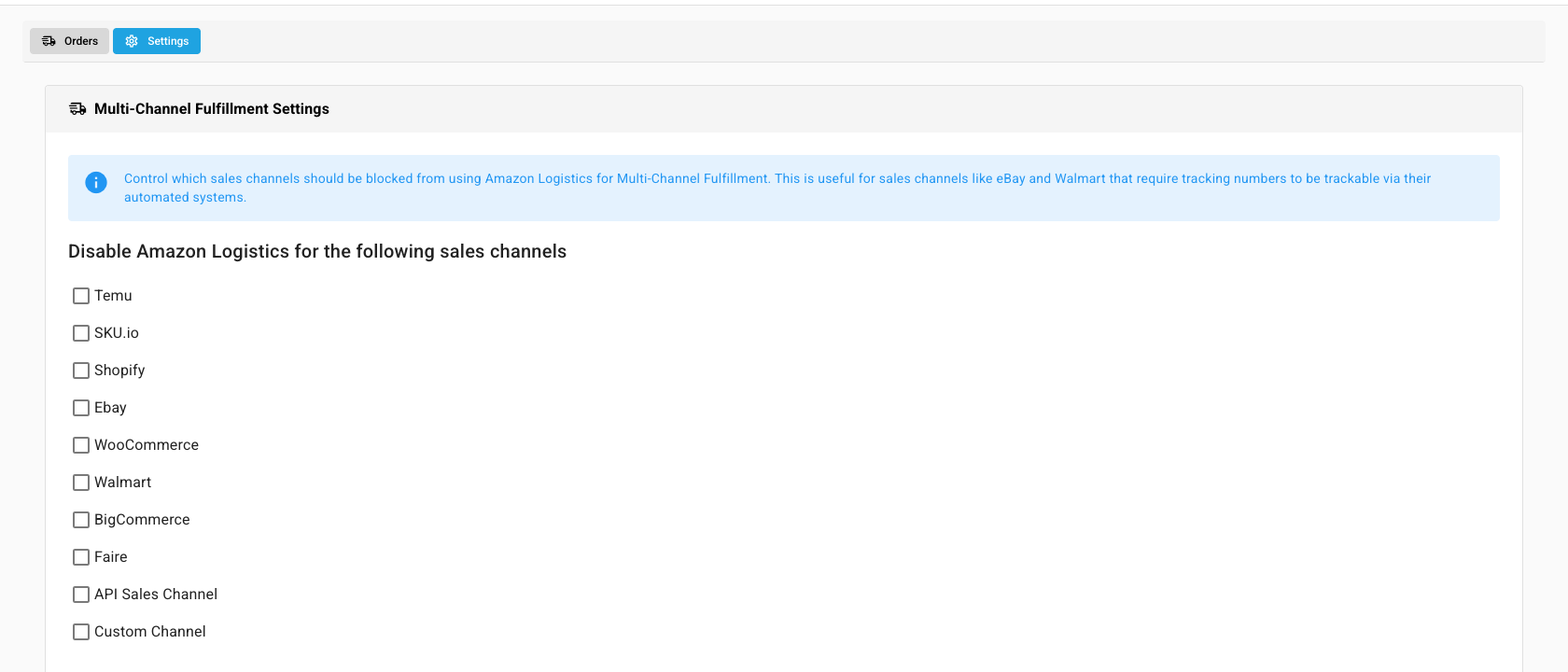Enable the SKU.io checkbox

click(x=81, y=333)
